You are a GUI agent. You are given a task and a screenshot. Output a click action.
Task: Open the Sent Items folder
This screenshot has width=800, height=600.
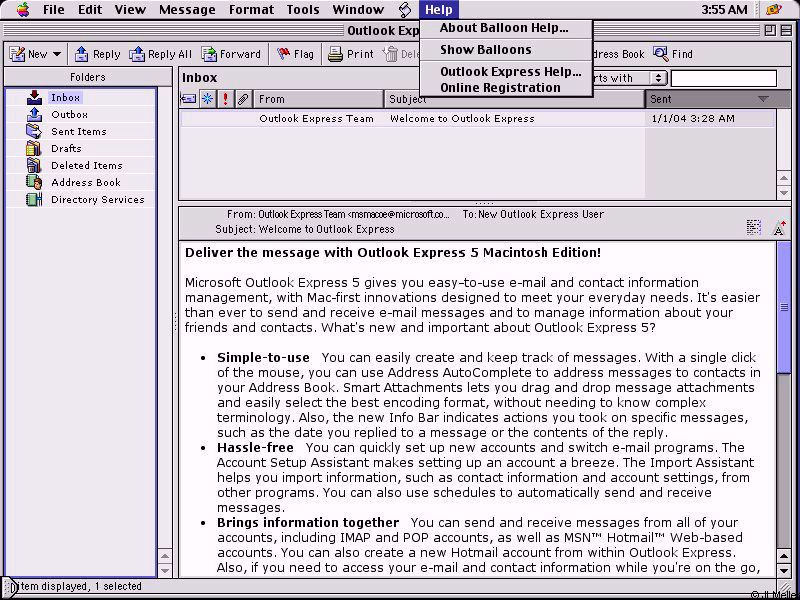pos(79,132)
